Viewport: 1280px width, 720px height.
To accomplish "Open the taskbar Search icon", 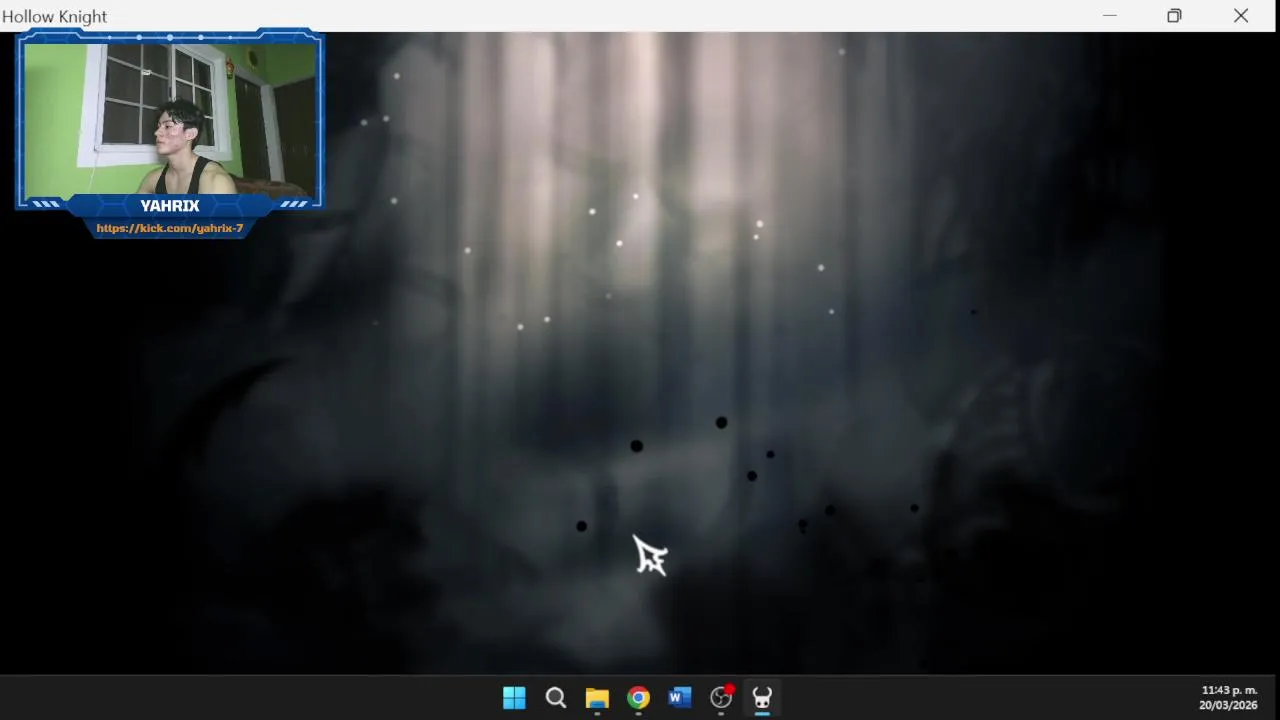I will pyautogui.click(x=556, y=698).
